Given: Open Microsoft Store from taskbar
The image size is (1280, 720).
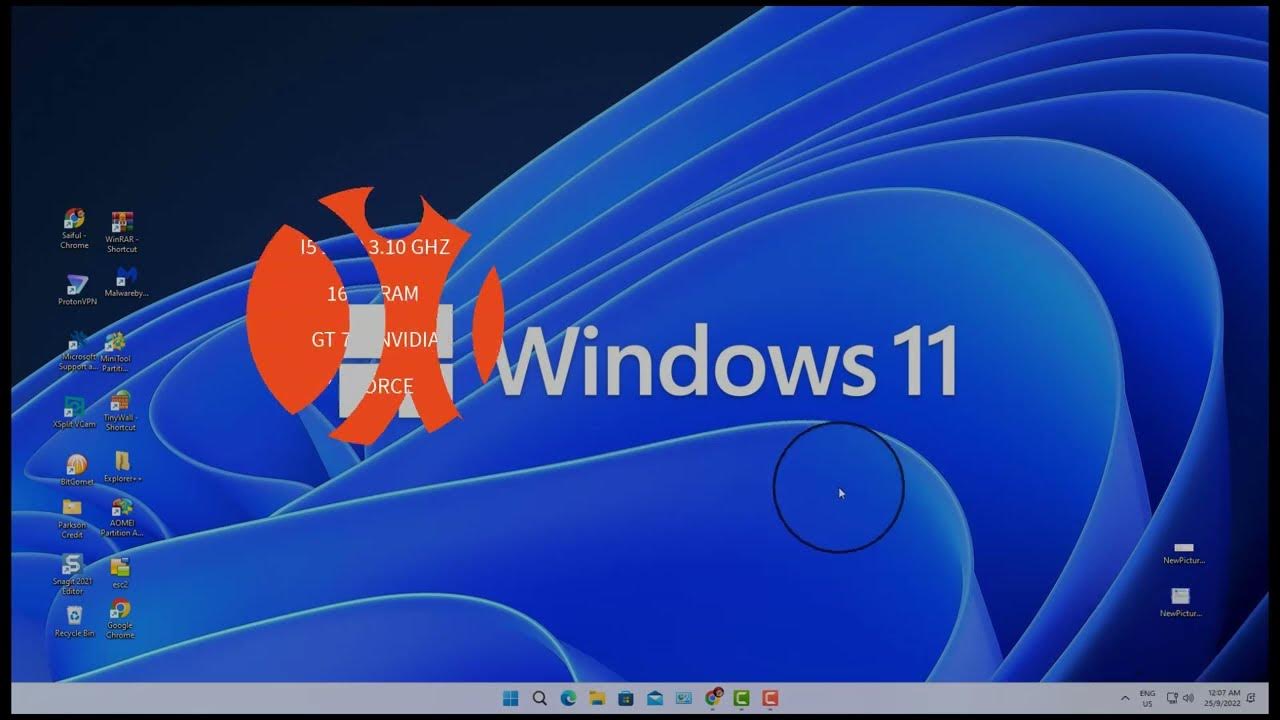Looking at the screenshot, I should [626, 698].
